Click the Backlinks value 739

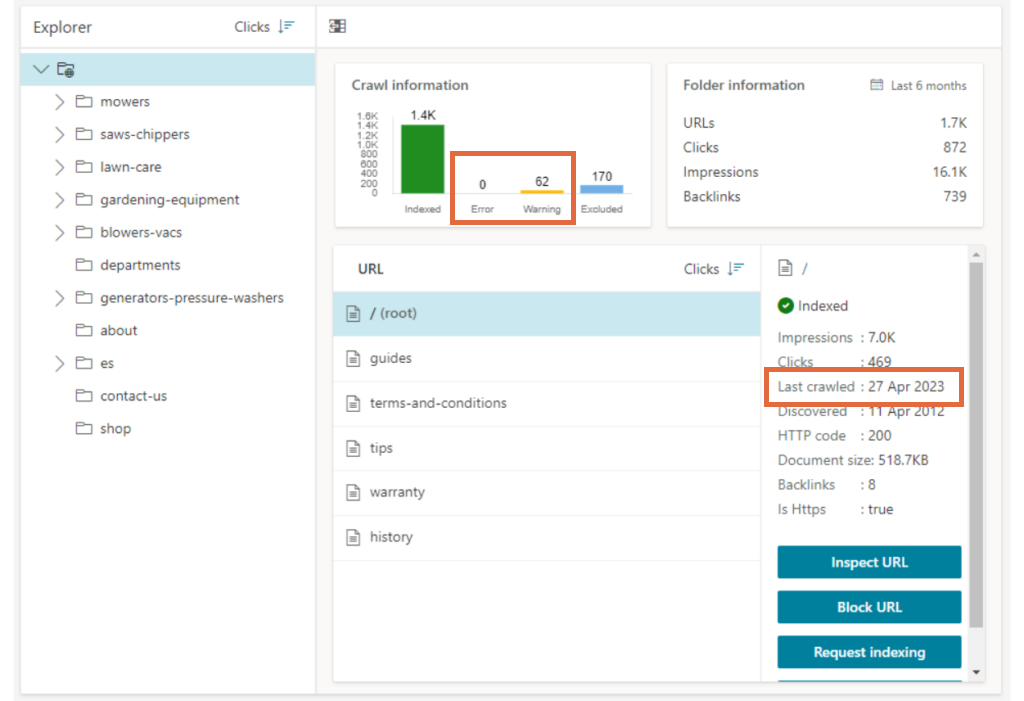click(x=955, y=196)
